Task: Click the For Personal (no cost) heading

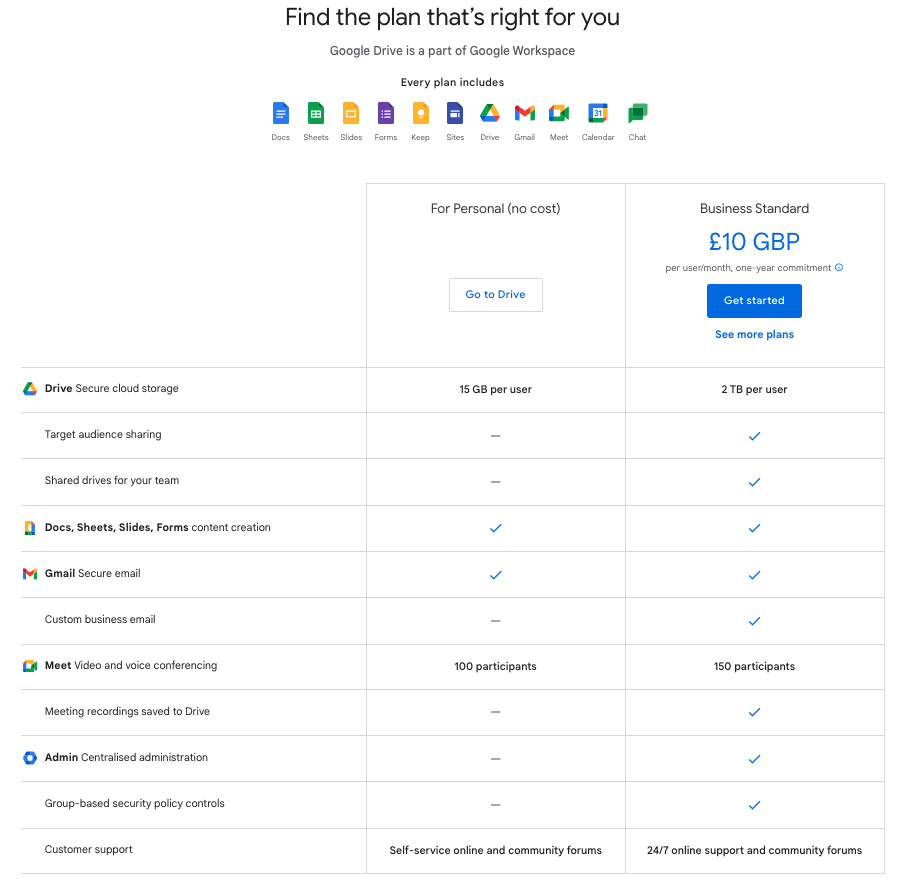Action: pos(495,208)
